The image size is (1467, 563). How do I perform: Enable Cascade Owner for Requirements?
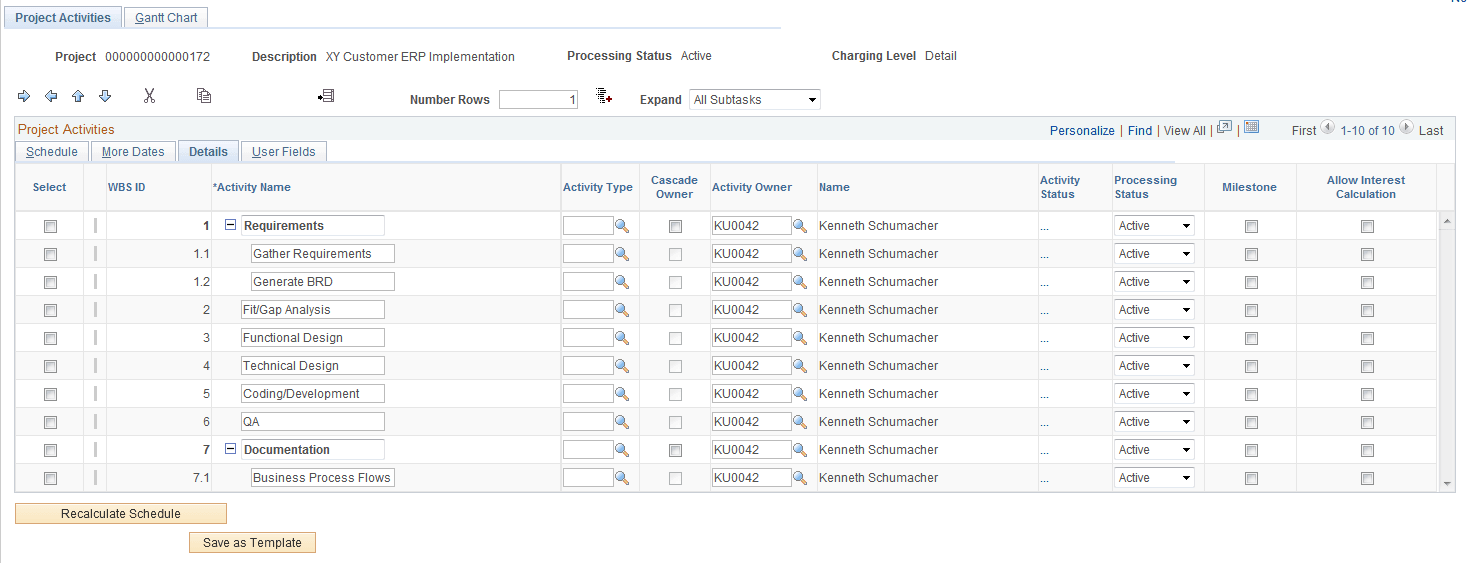[675, 227]
